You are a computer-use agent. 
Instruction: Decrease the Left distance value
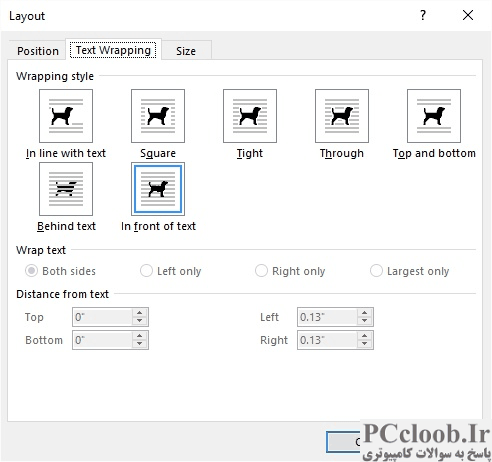pyautogui.click(x=365, y=321)
